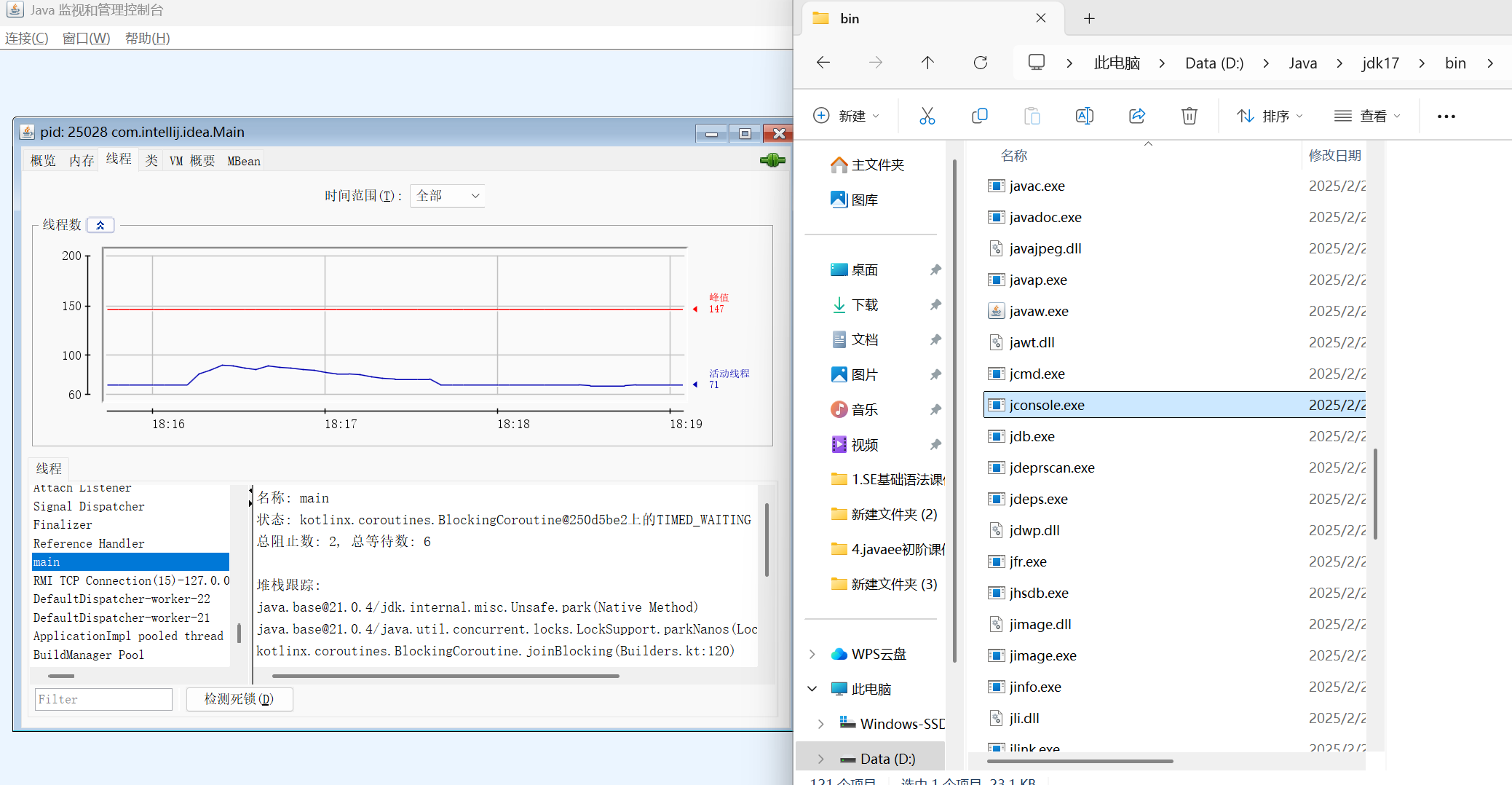The height and width of the screenshot is (785, 1512).
Task: Select the jhsdb.exe file
Action: (1039, 593)
